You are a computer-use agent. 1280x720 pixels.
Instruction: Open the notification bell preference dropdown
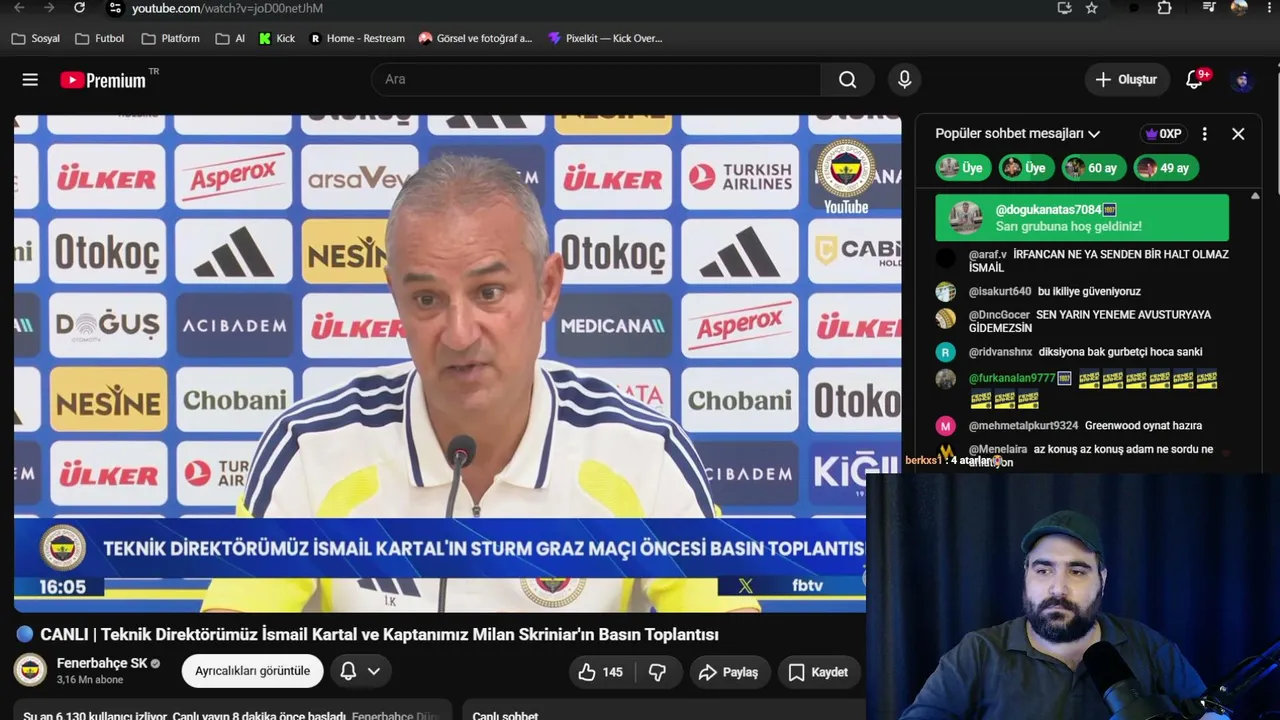click(360, 671)
